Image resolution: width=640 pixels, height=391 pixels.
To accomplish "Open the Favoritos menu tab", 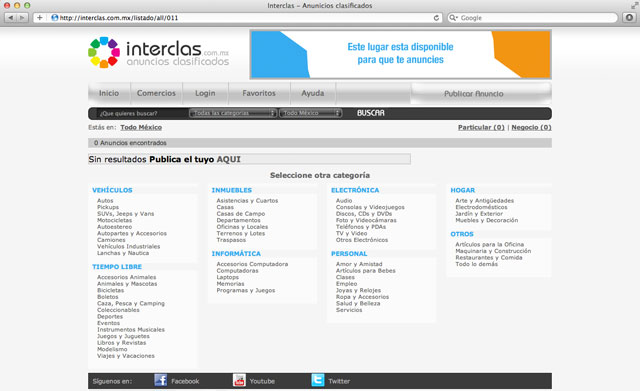I will tap(259, 93).
